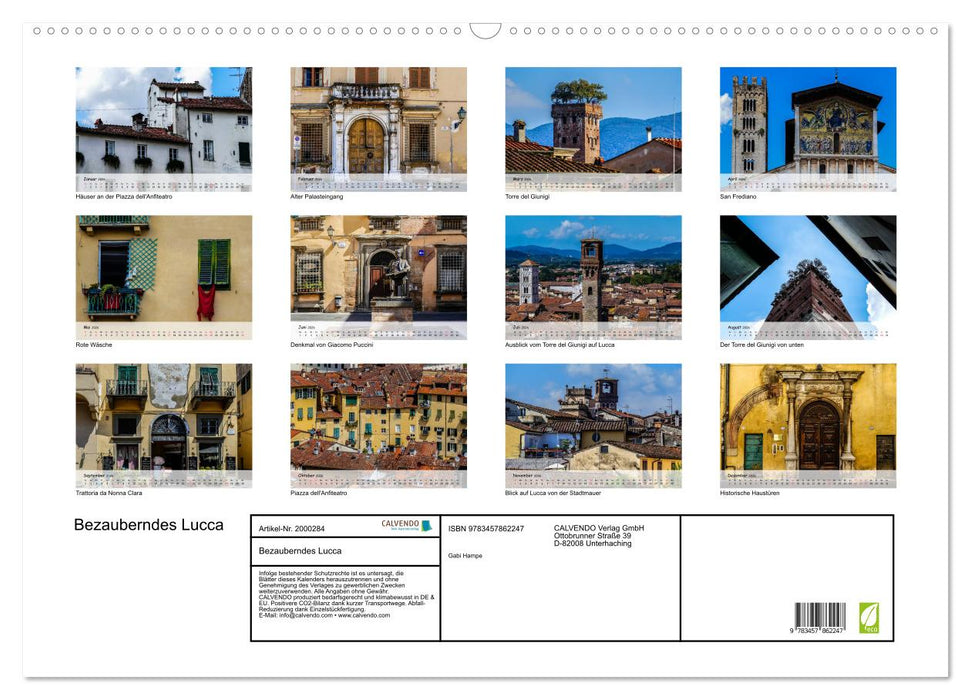Select the green eco leaf icon
Screen dimensions: 971x700
(x=869, y=618)
